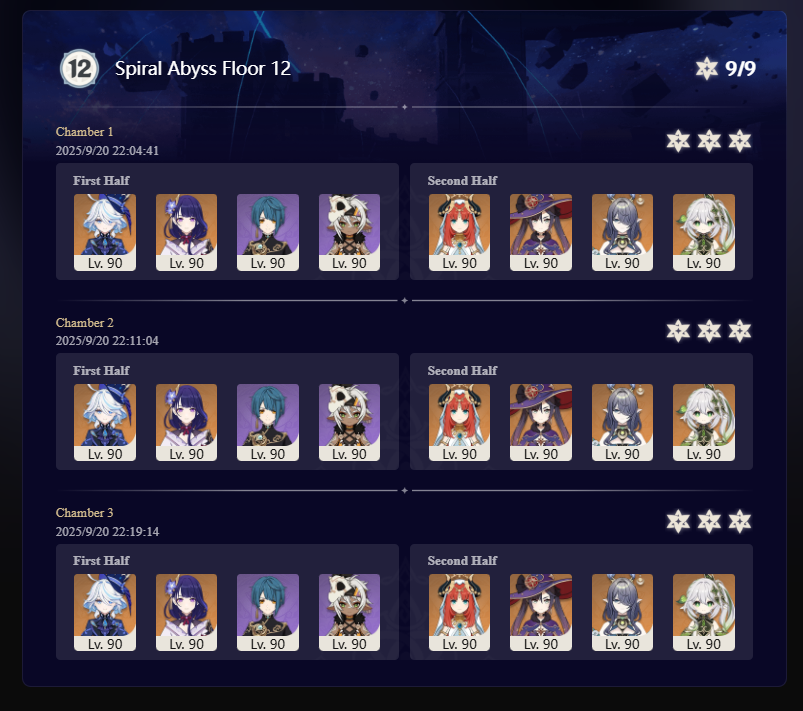Click Xingqiu portrait in Chamber 1 First Half
Screen dimensions: 803x711
(268, 232)
